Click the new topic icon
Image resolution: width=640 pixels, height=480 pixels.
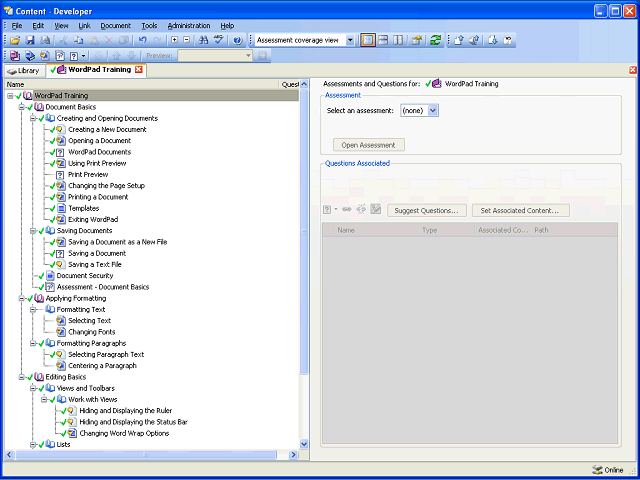45,56
